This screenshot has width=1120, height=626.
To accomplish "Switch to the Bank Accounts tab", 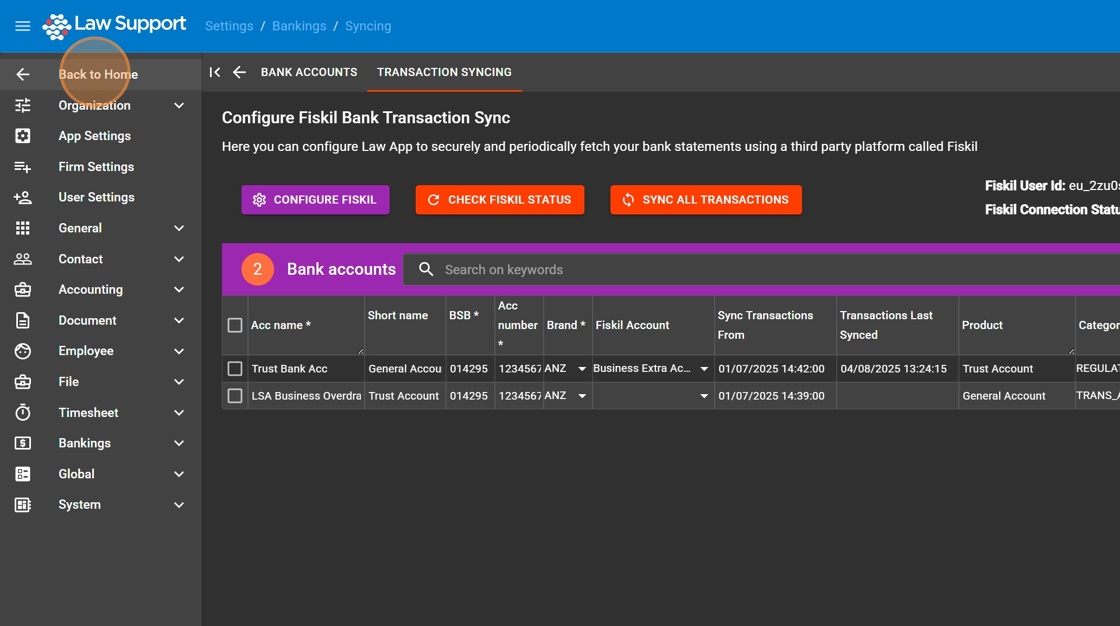I will (x=309, y=72).
